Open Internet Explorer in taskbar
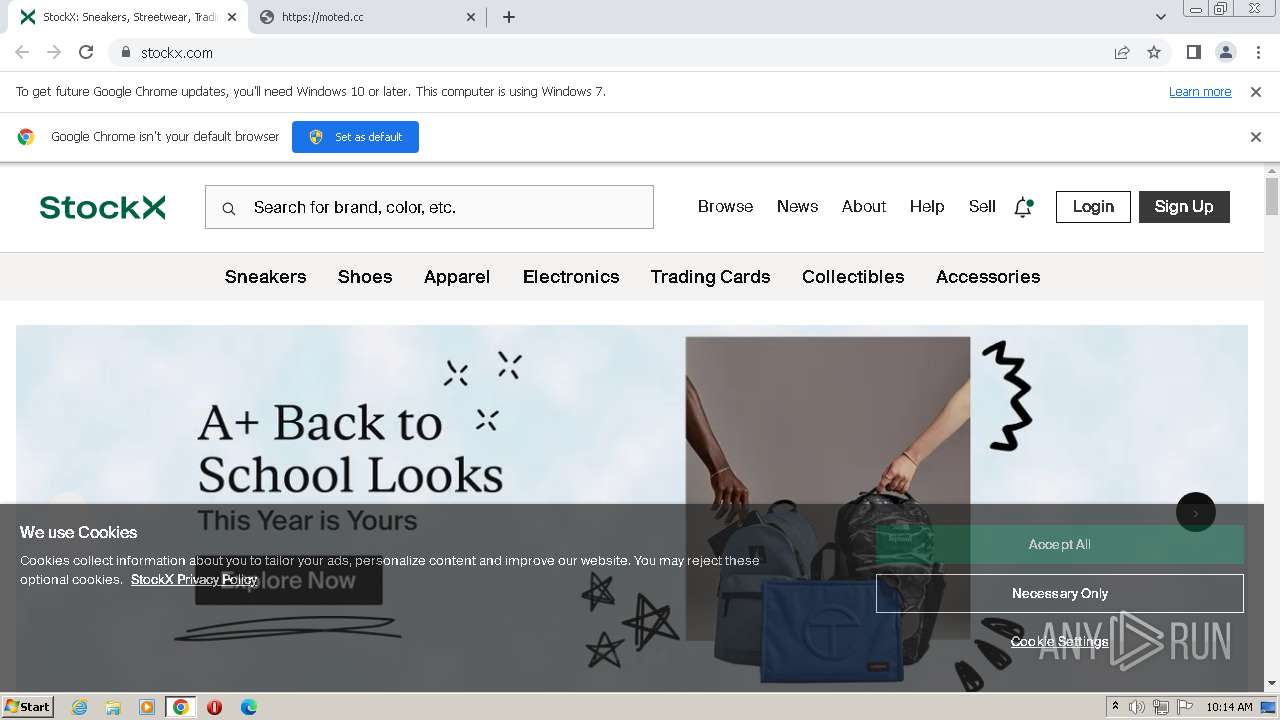Viewport: 1280px width, 720px height. [80, 707]
